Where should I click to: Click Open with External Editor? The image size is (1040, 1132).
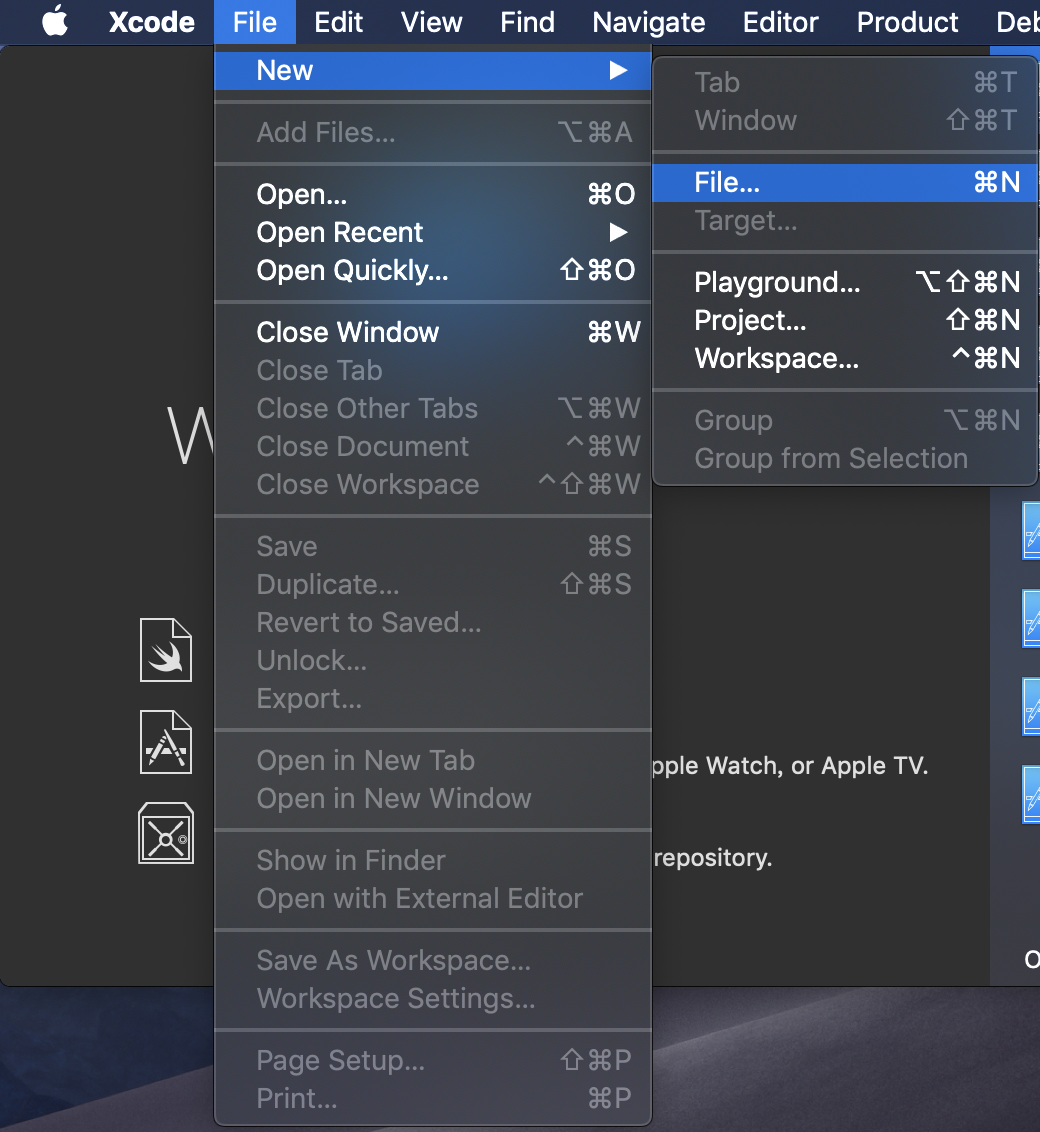(433, 900)
